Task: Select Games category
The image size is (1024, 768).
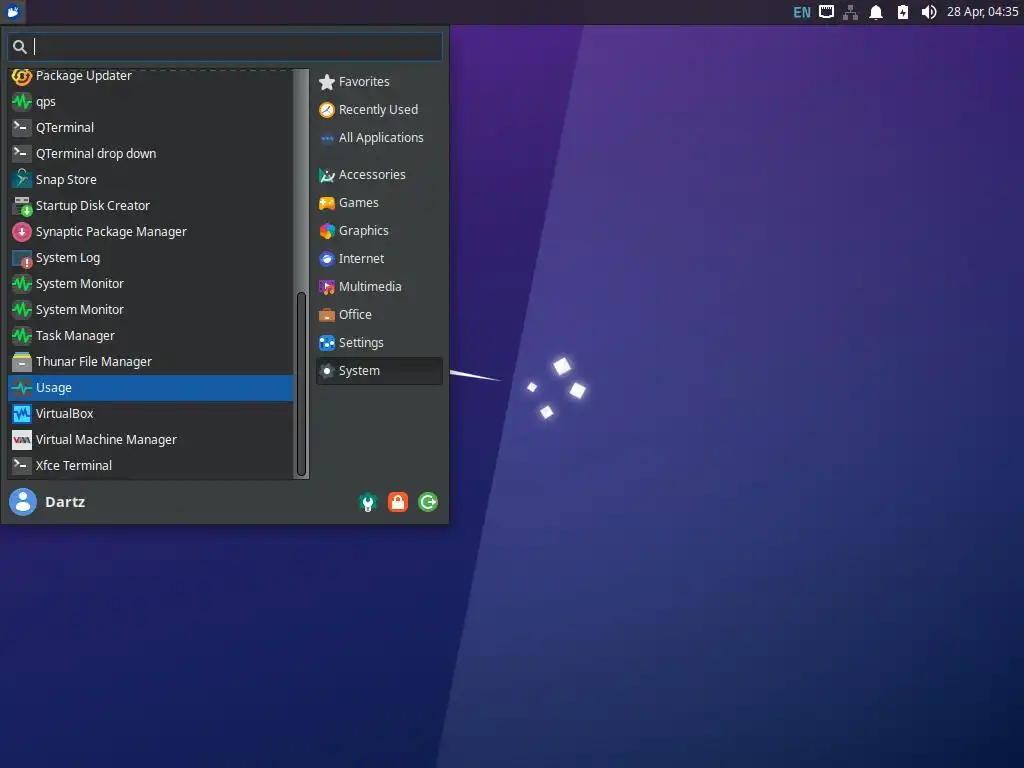Action: pyautogui.click(x=379, y=203)
